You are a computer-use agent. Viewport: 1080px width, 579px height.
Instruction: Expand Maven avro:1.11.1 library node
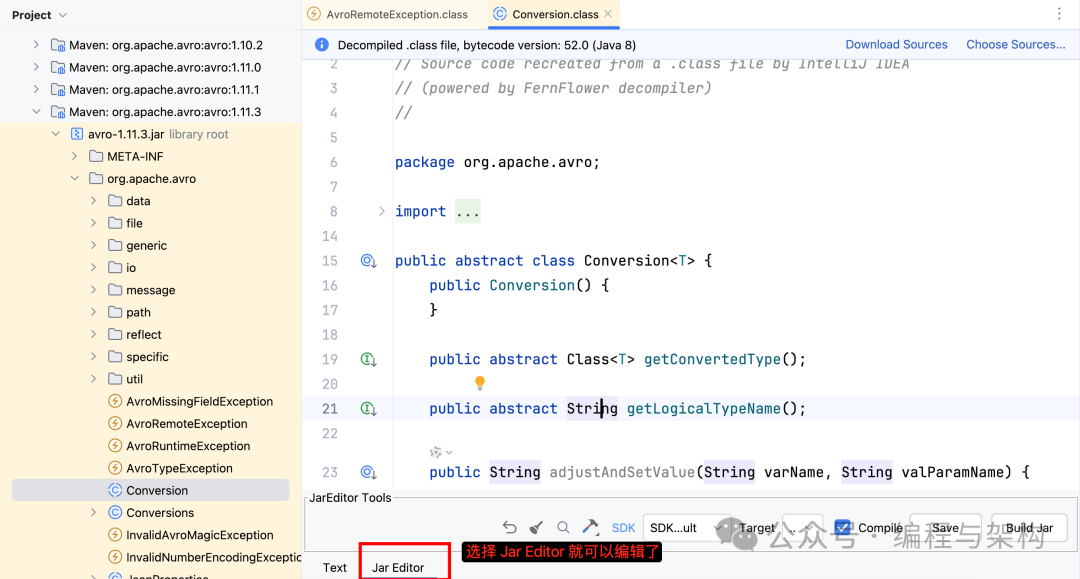coord(37,90)
